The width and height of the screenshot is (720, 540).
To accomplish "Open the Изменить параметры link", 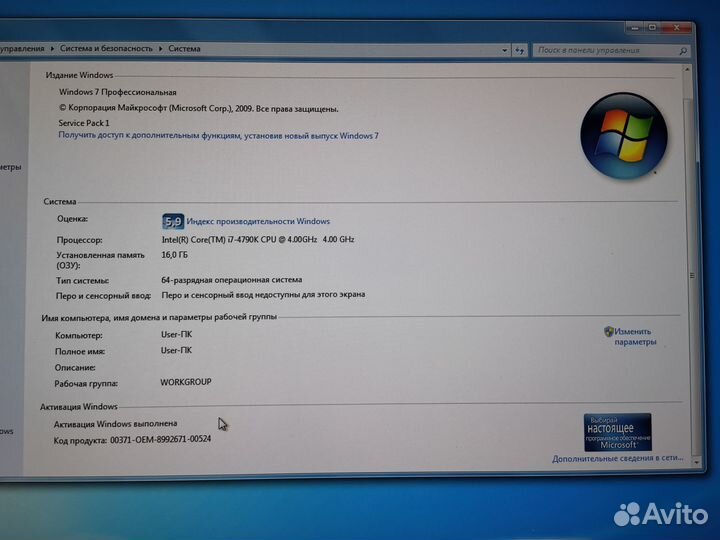I will pyautogui.click(x=635, y=337).
